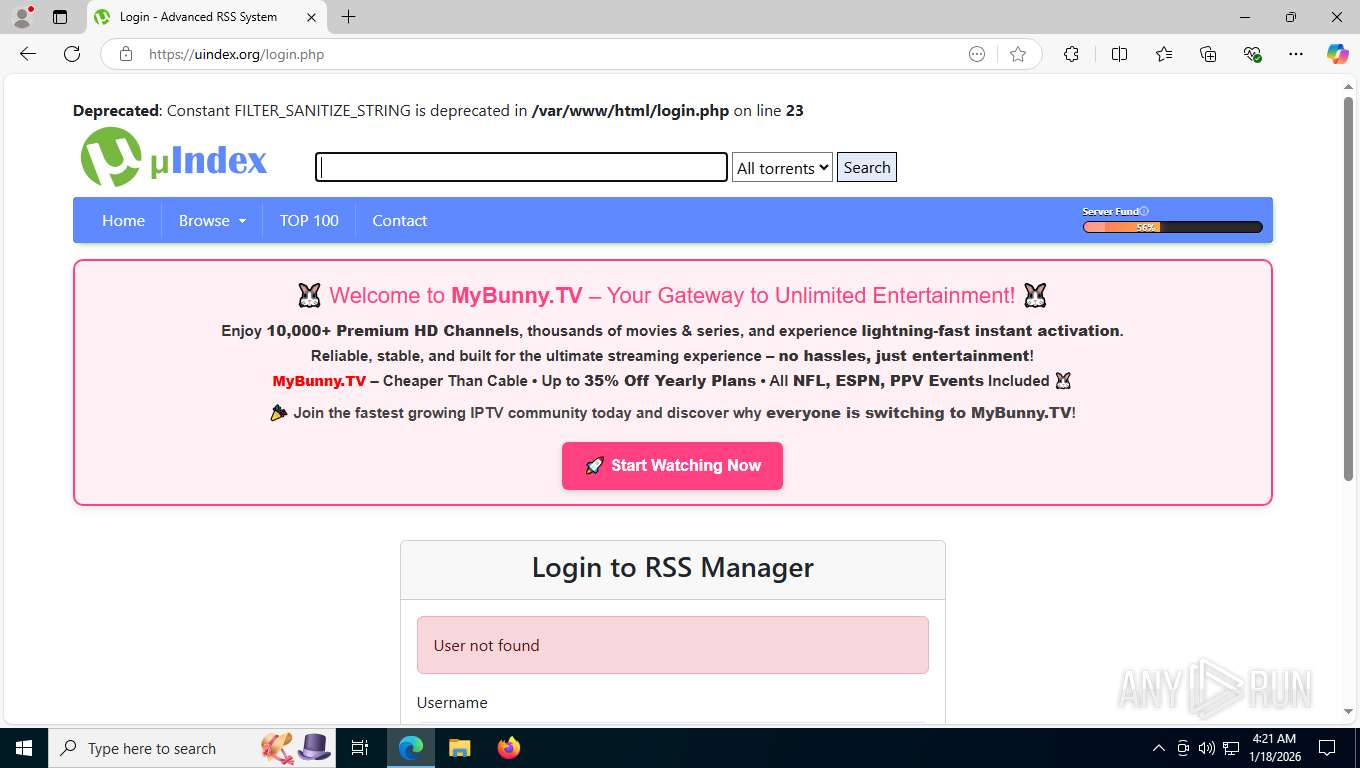
Task: Launch Firefox from the taskbar
Action: point(509,748)
